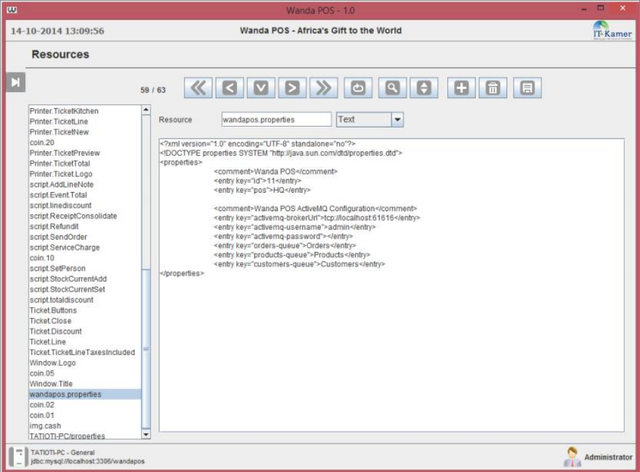
Task: Go to next record arrow button
Action: [x=291, y=88]
